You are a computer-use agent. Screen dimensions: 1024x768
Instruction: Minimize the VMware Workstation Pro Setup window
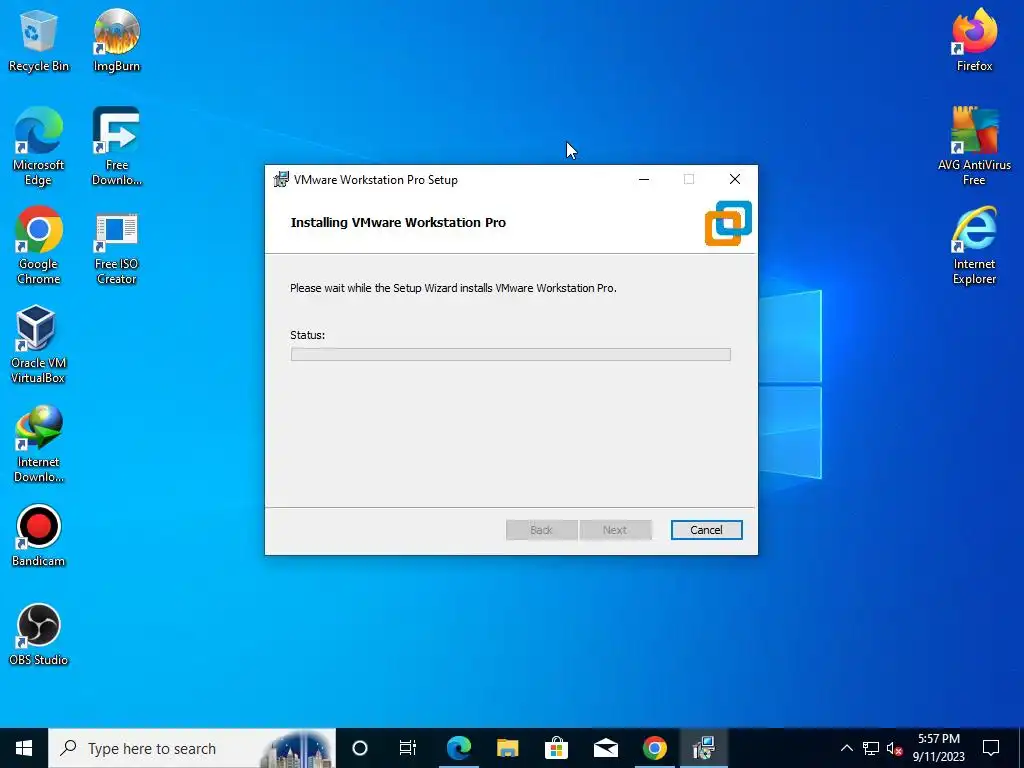[644, 179]
